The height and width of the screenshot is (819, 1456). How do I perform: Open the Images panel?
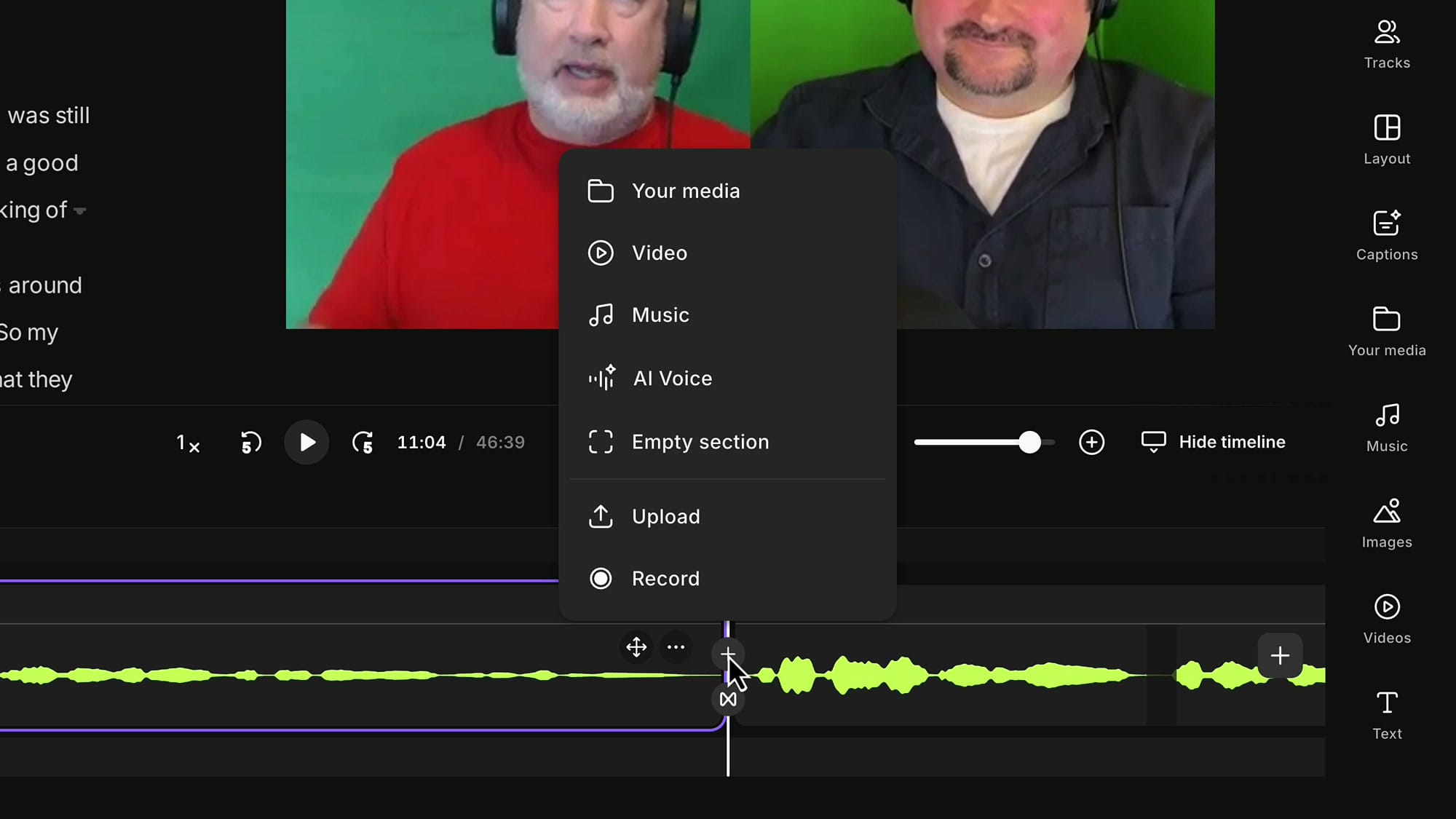(x=1386, y=523)
